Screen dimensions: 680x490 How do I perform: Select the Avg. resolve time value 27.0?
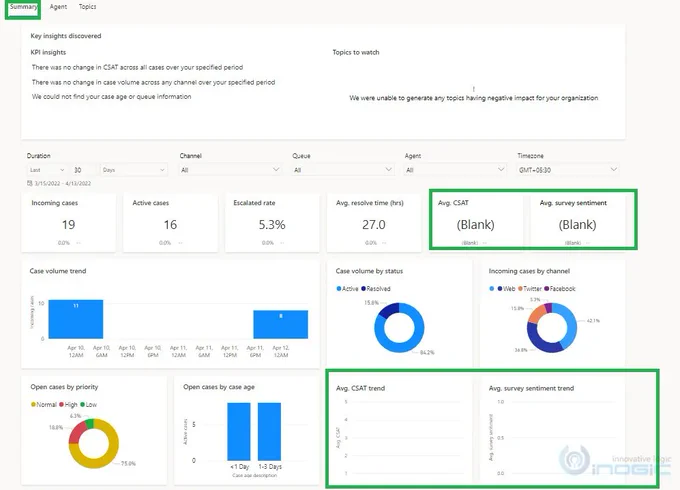click(x=374, y=225)
